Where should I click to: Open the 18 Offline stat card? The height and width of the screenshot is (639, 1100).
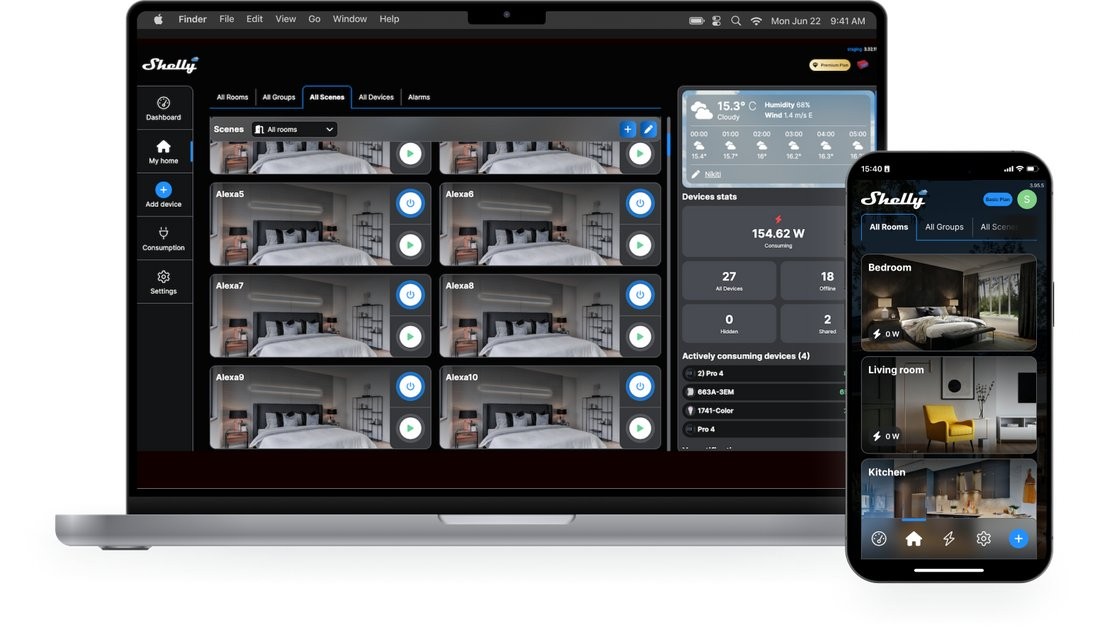(x=814, y=281)
